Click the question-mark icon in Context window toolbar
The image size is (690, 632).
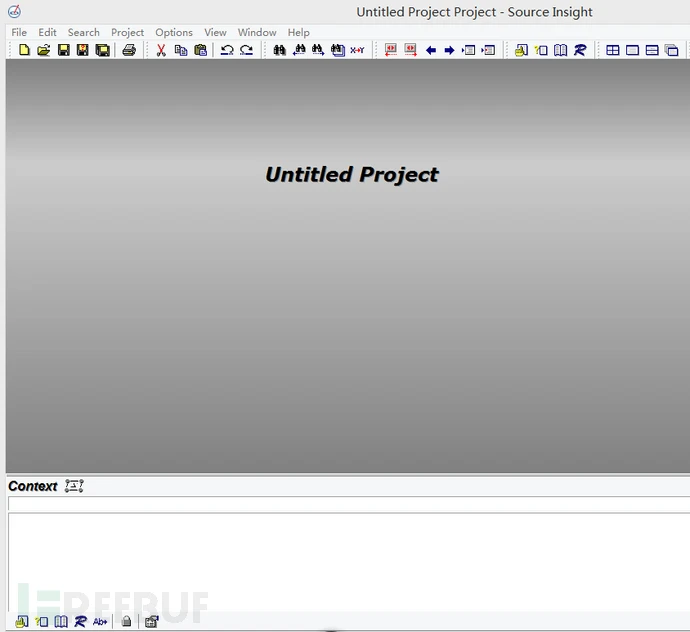[42, 621]
